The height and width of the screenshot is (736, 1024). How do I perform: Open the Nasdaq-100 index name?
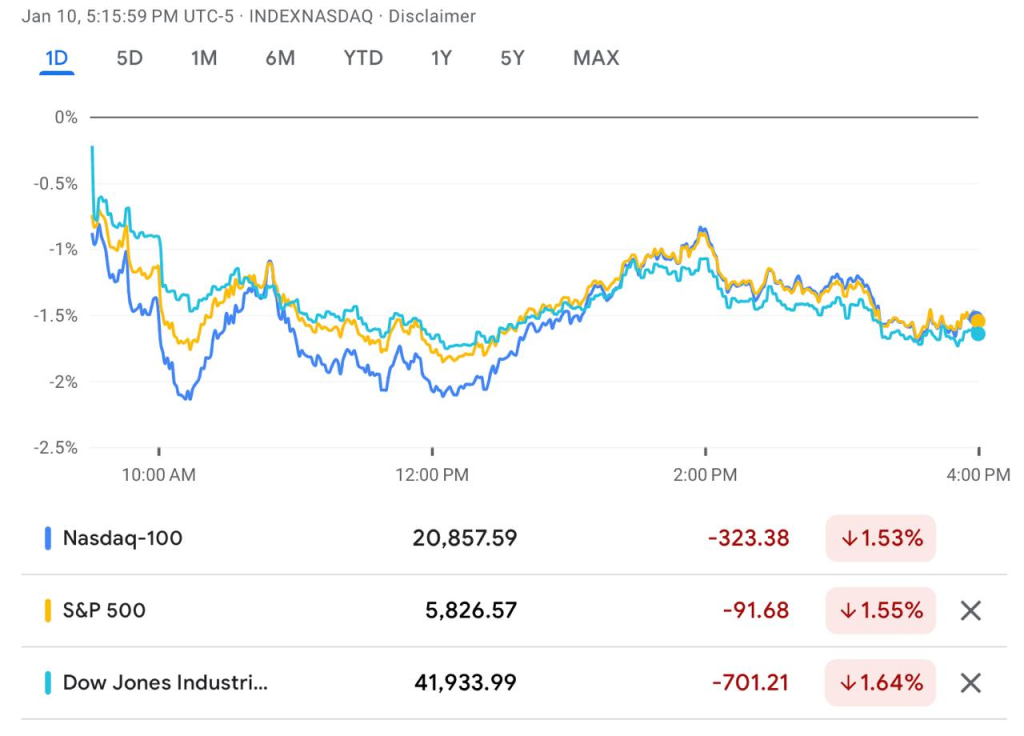tap(122, 538)
